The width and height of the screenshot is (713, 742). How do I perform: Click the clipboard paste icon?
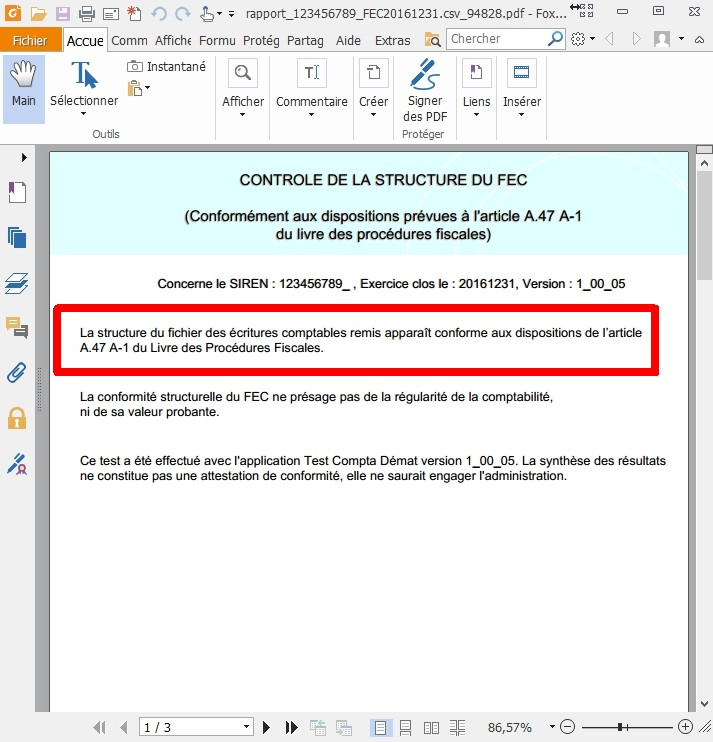click(x=134, y=88)
